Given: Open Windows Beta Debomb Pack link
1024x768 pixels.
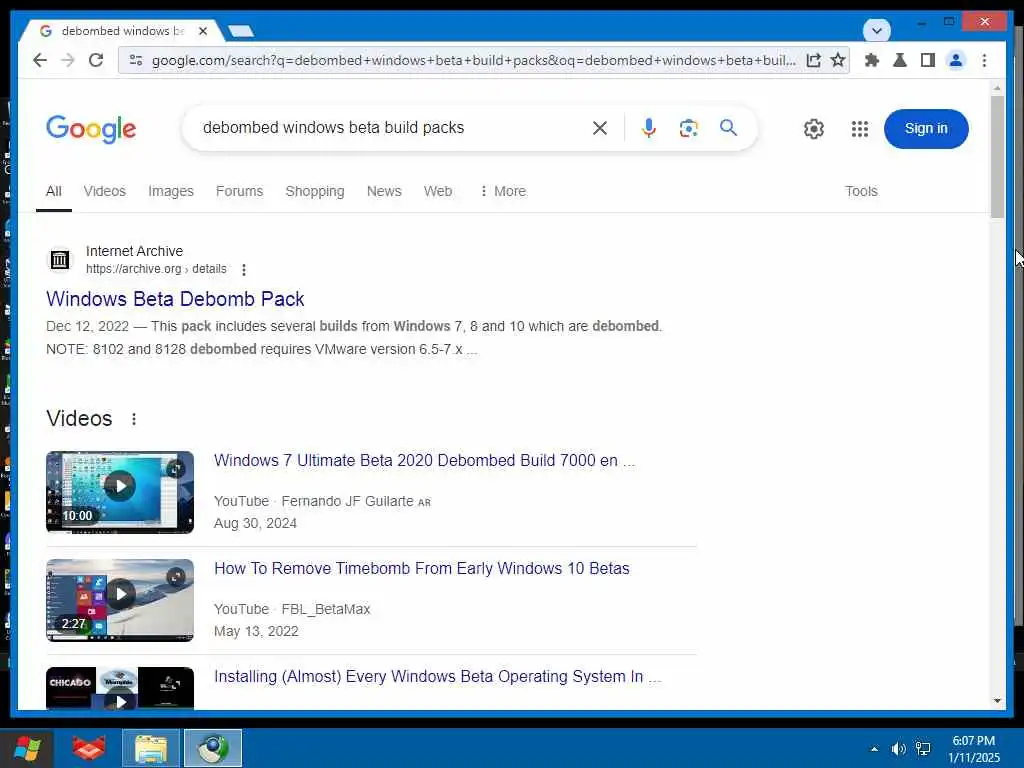Looking at the screenshot, I should 175,299.
